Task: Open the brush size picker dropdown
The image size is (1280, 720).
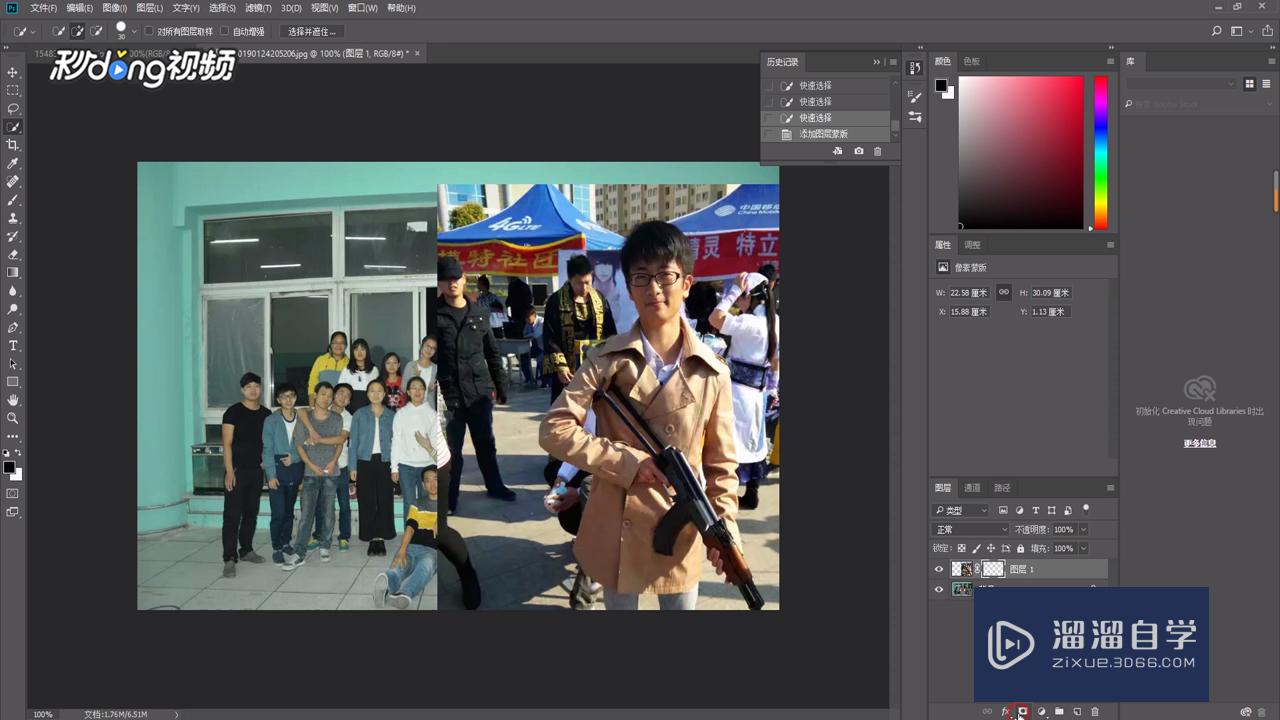Action: [134, 32]
